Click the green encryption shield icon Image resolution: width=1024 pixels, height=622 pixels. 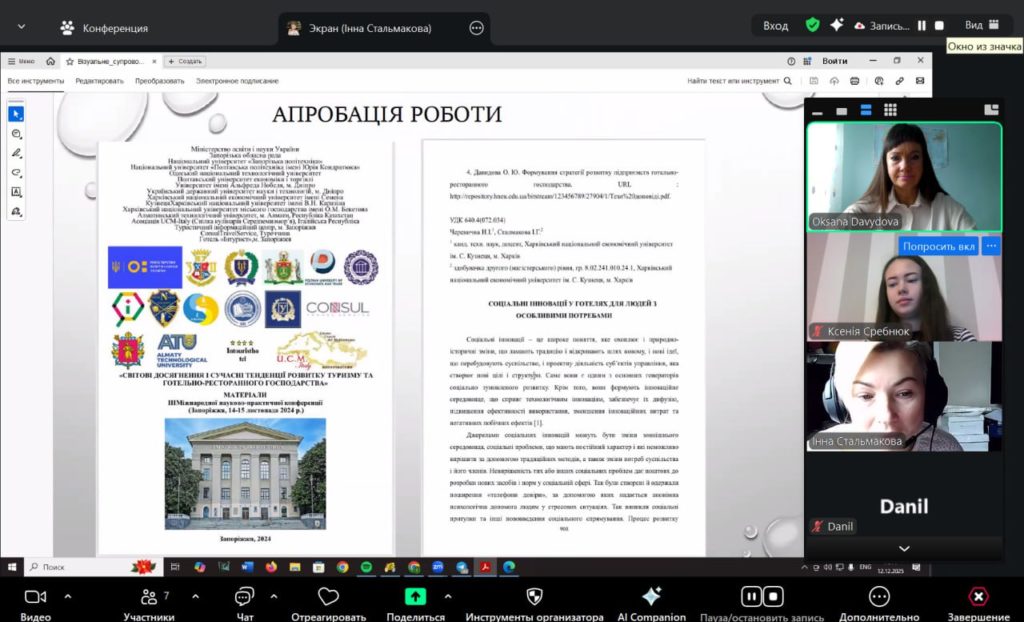point(813,26)
